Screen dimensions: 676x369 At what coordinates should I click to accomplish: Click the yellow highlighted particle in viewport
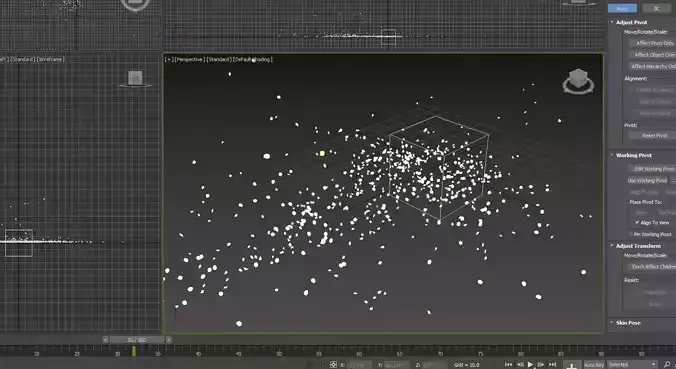pos(322,153)
